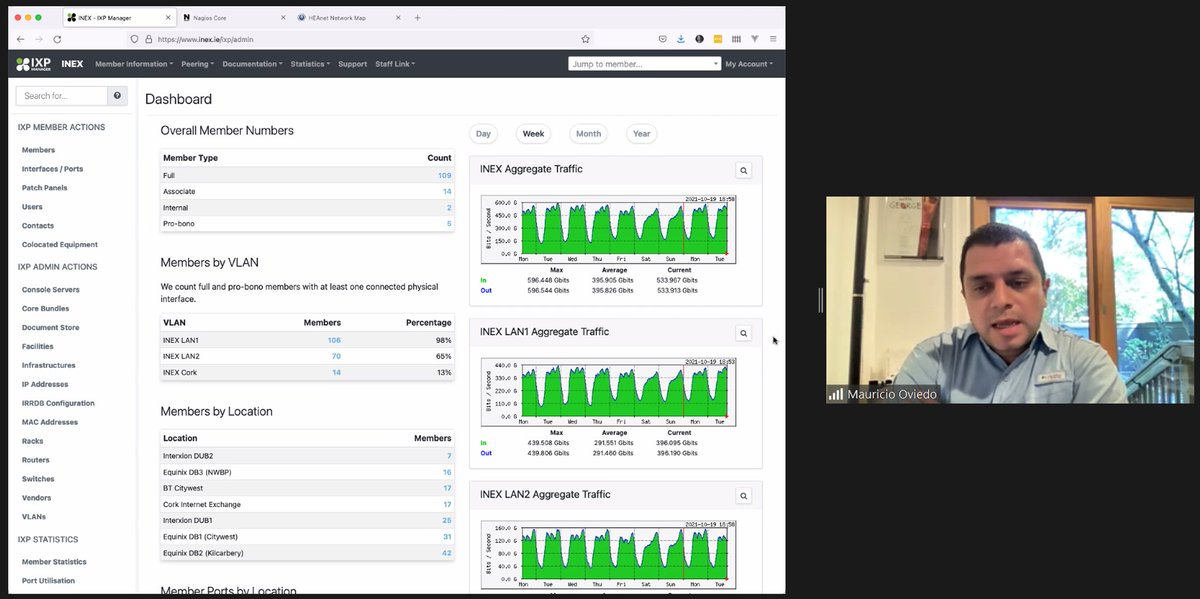Open the Staff Link dropdown
This screenshot has width=1200, height=599.
pyautogui.click(x=395, y=64)
